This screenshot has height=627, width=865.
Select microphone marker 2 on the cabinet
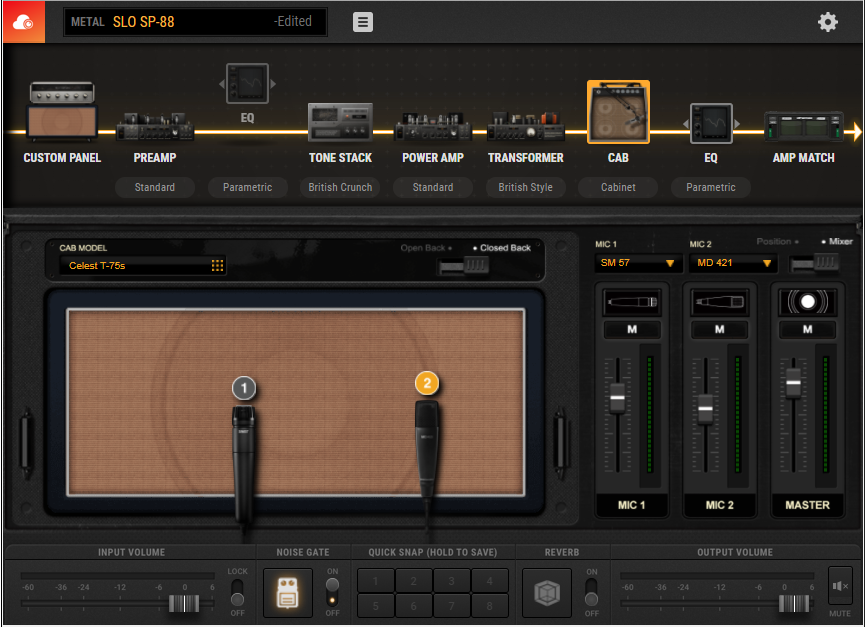pyautogui.click(x=427, y=383)
